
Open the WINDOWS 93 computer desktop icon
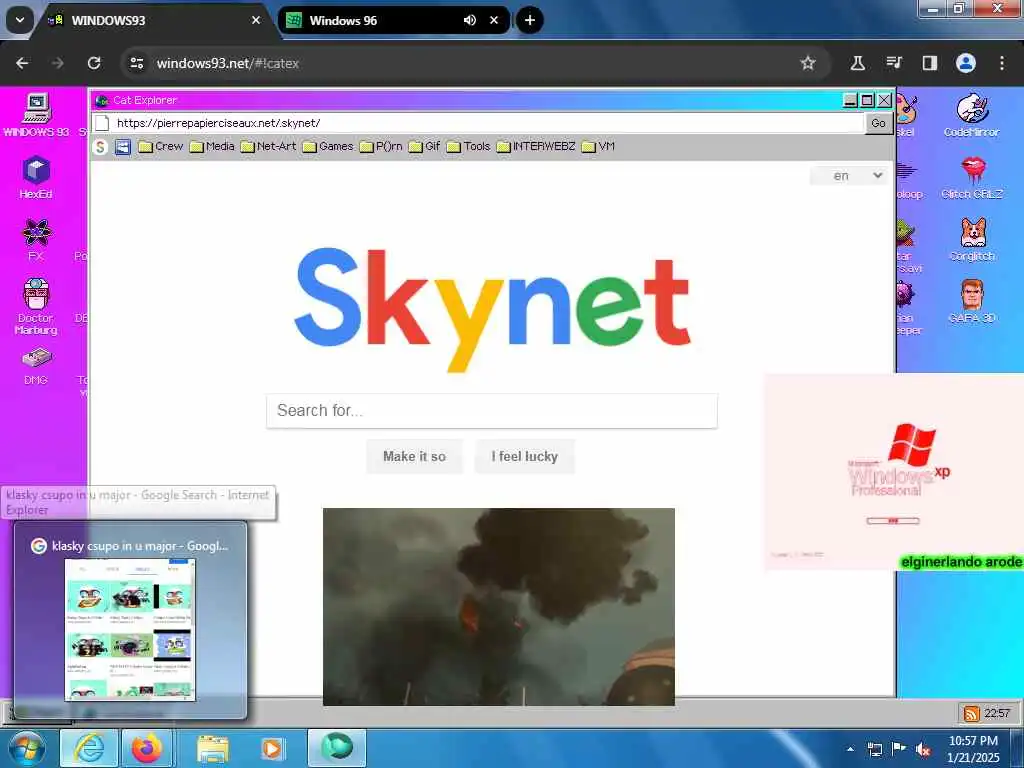click(x=36, y=115)
